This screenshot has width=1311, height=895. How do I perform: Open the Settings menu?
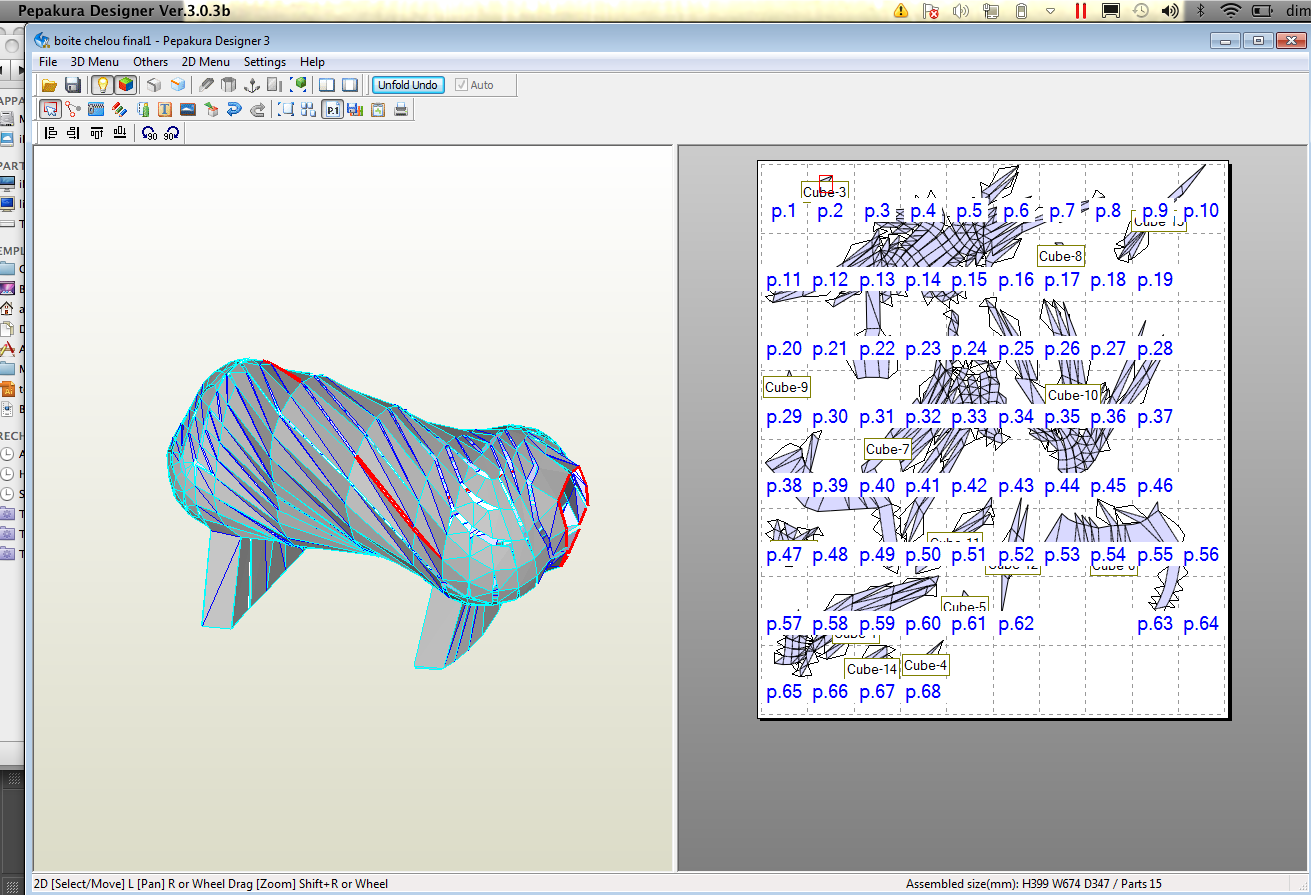click(265, 62)
